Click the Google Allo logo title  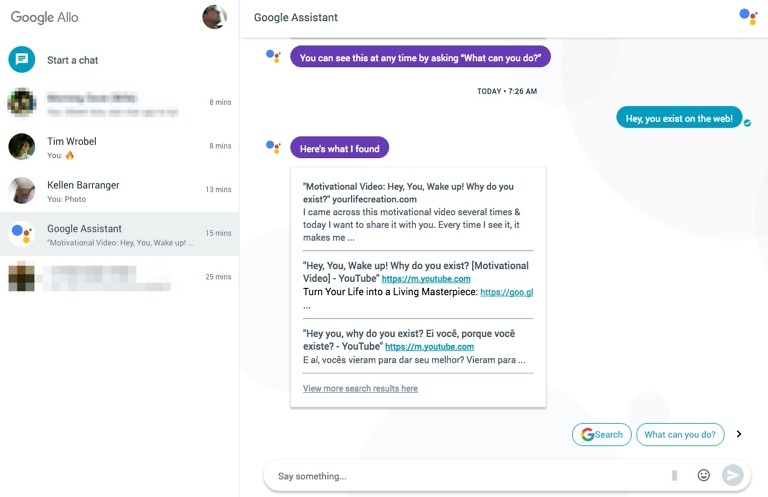coord(44,17)
